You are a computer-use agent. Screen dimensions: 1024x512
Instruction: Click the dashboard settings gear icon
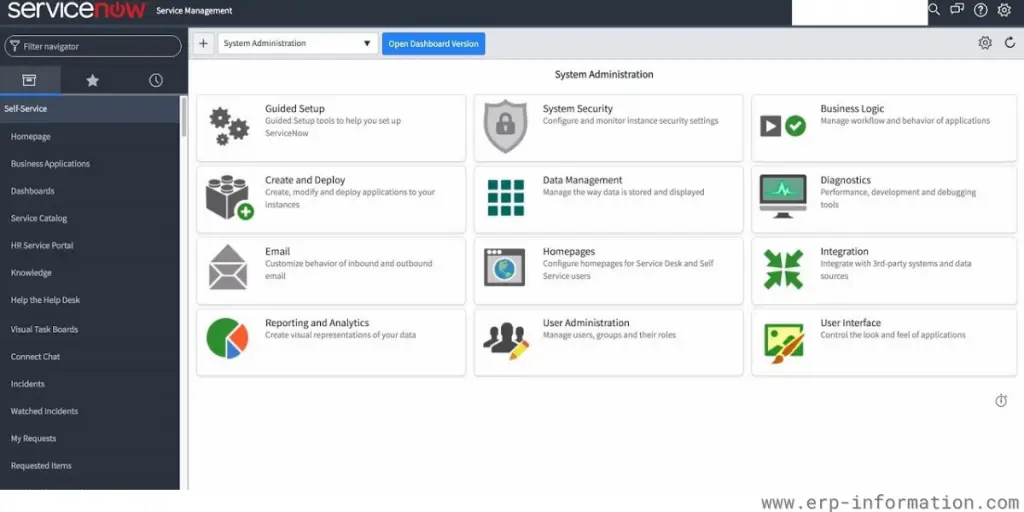point(985,43)
